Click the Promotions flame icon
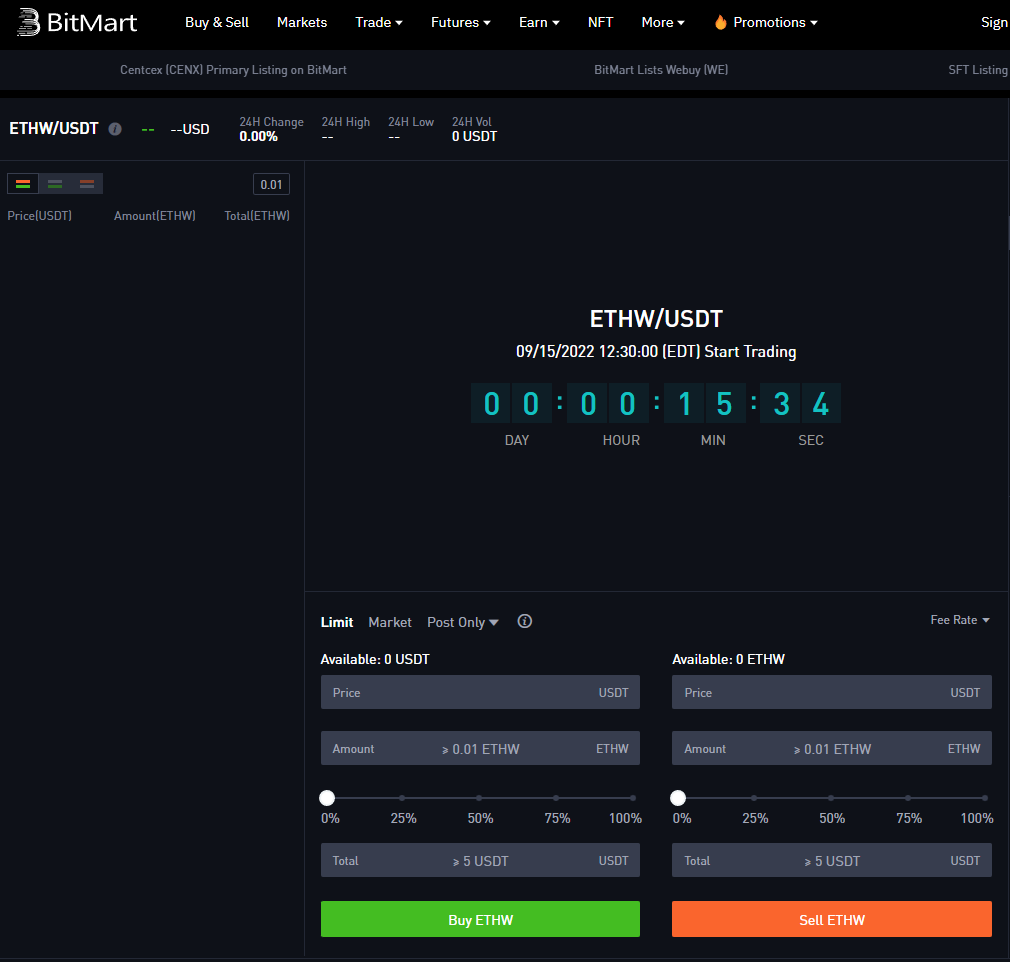Image resolution: width=1010 pixels, height=962 pixels. (x=721, y=23)
